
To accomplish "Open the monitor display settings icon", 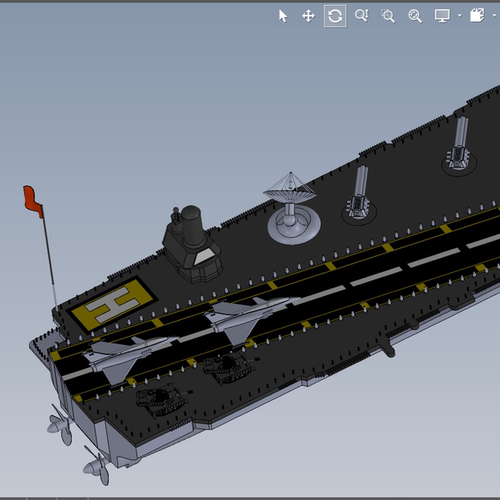I will pos(442,16).
